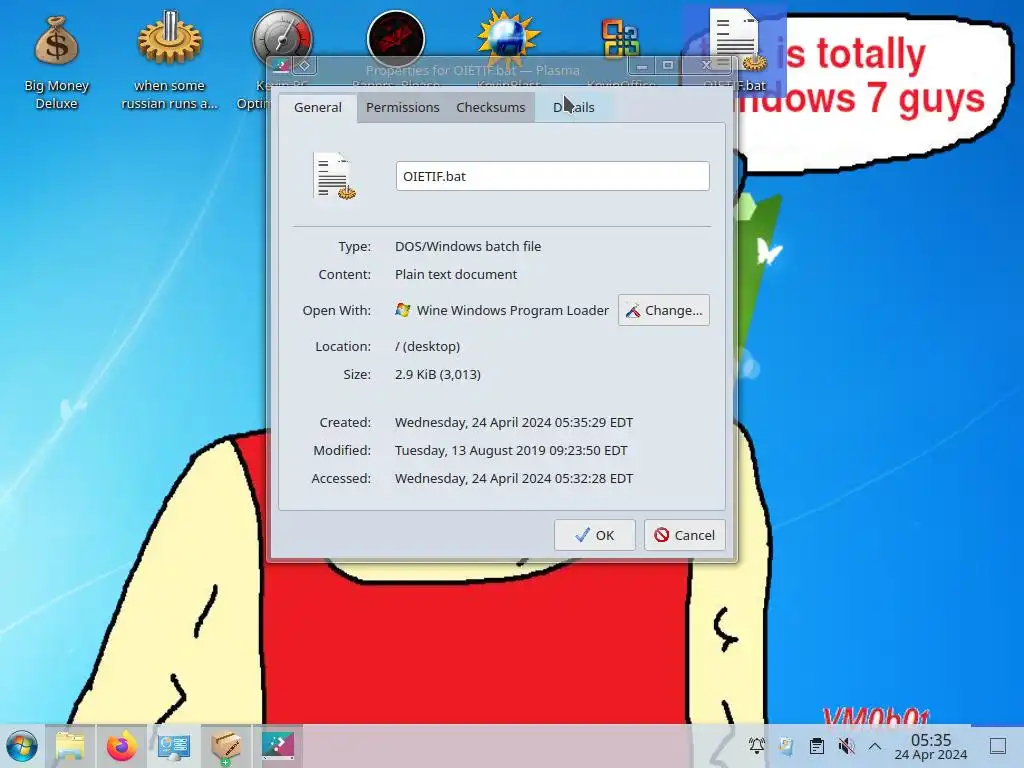Launch Firefox from the taskbar
This screenshot has height=768, width=1024.
[x=122, y=746]
